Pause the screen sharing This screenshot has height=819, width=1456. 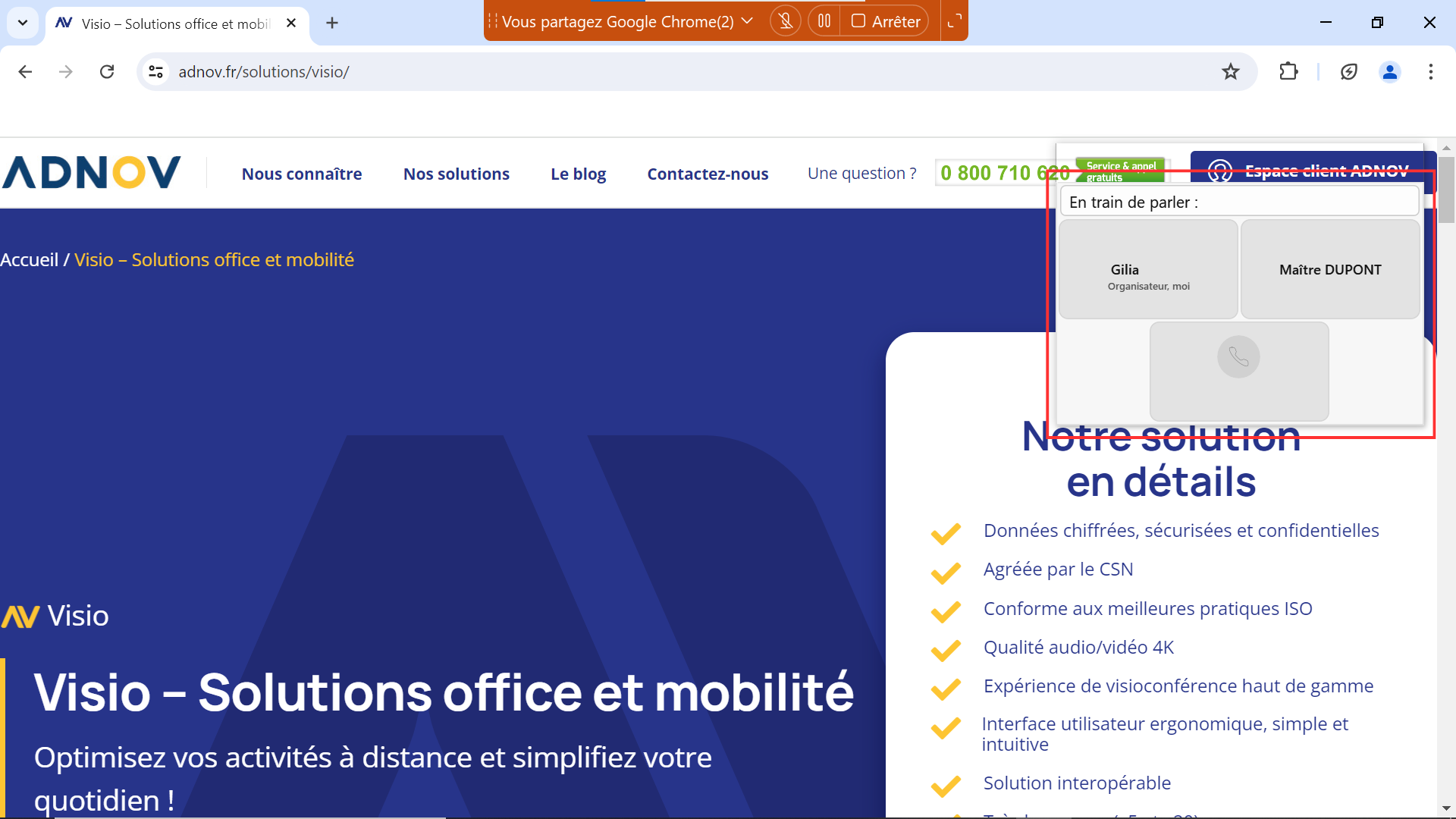pos(824,21)
